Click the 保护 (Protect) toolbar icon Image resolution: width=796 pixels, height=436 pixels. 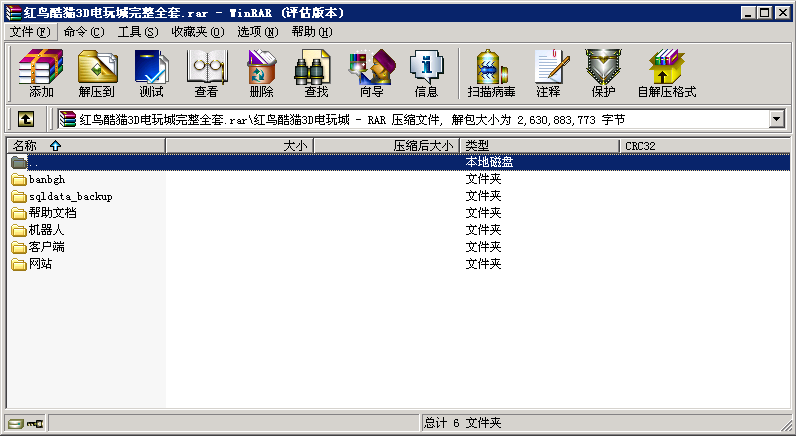point(603,73)
